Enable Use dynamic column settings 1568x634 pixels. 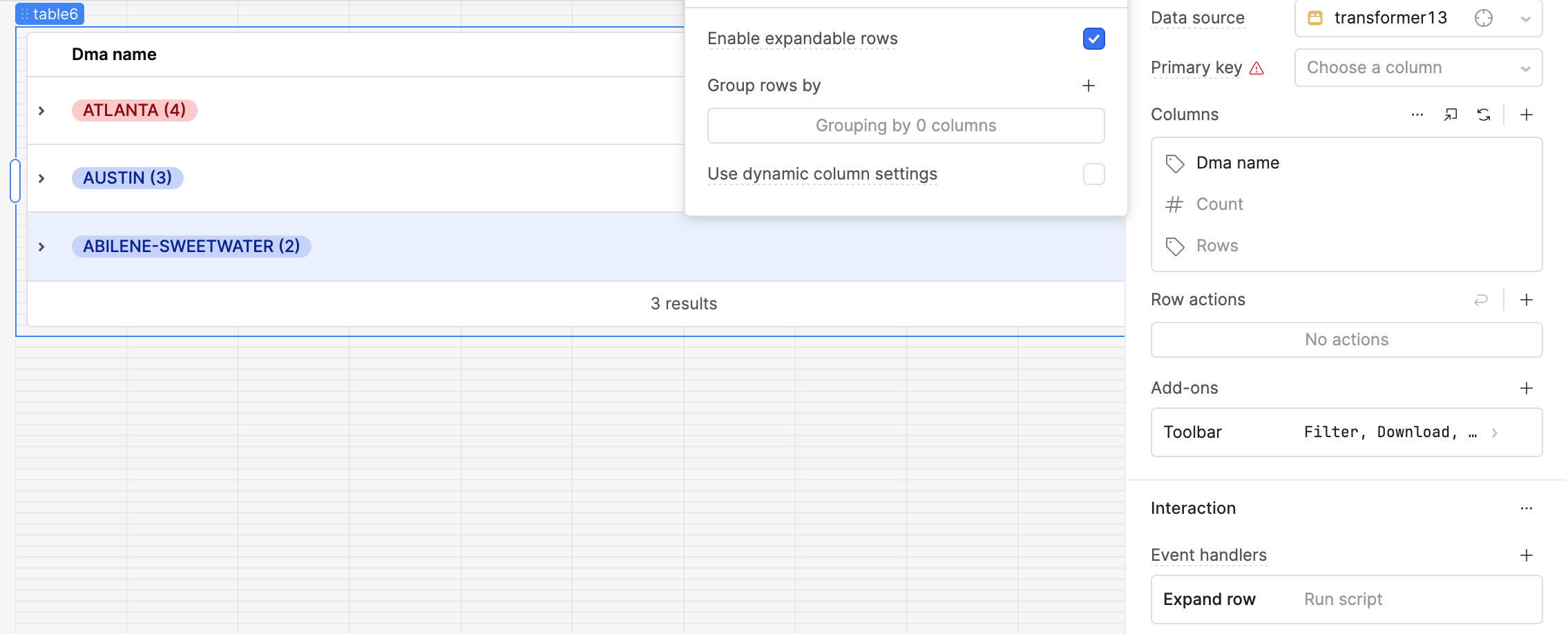pyautogui.click(x=1093, y=174)
